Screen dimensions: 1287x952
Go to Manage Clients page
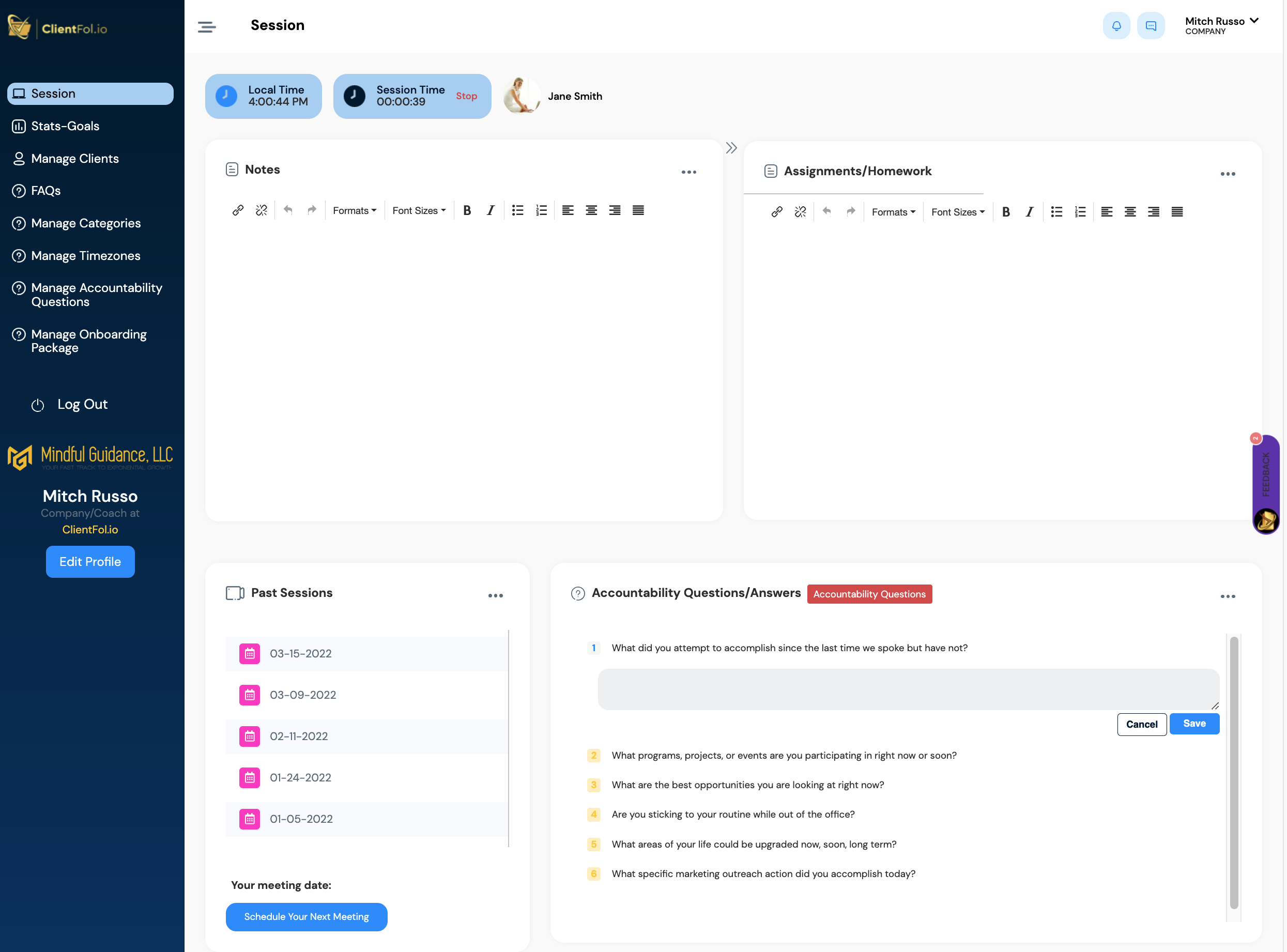click(x=75, y=159)
